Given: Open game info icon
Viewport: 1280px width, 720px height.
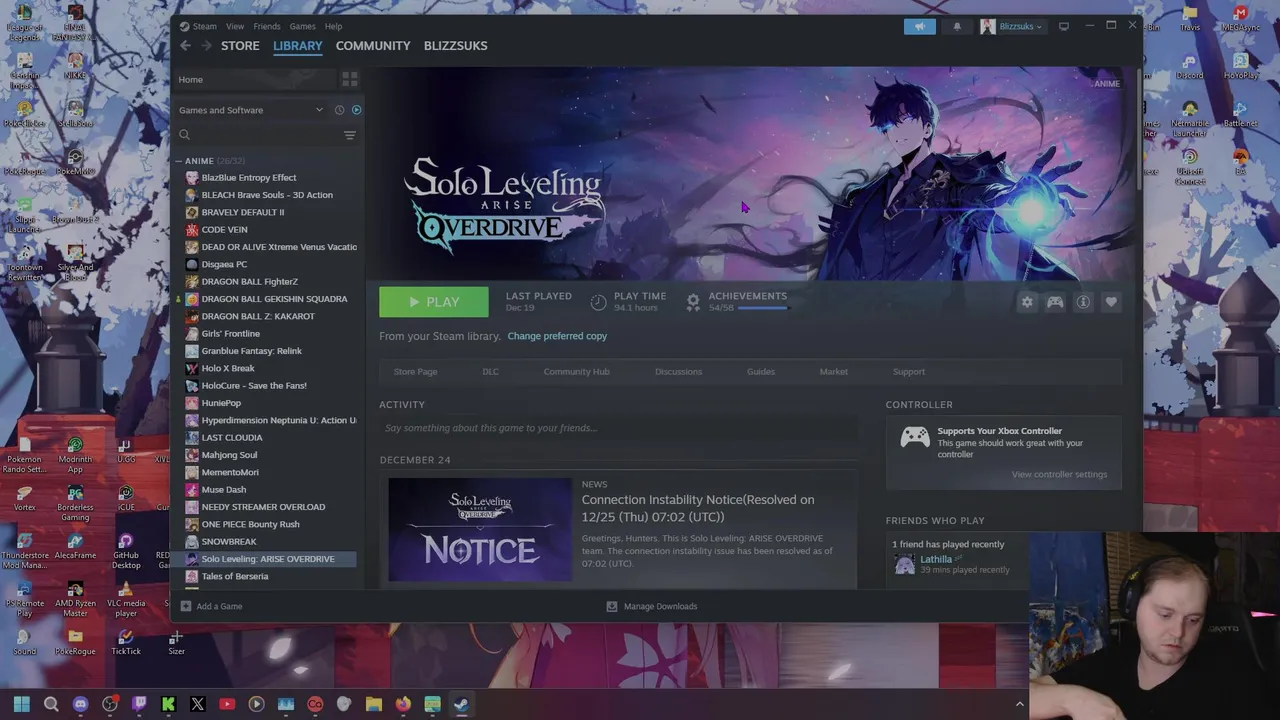Looking at the screenshot, I should (1083, 302).
